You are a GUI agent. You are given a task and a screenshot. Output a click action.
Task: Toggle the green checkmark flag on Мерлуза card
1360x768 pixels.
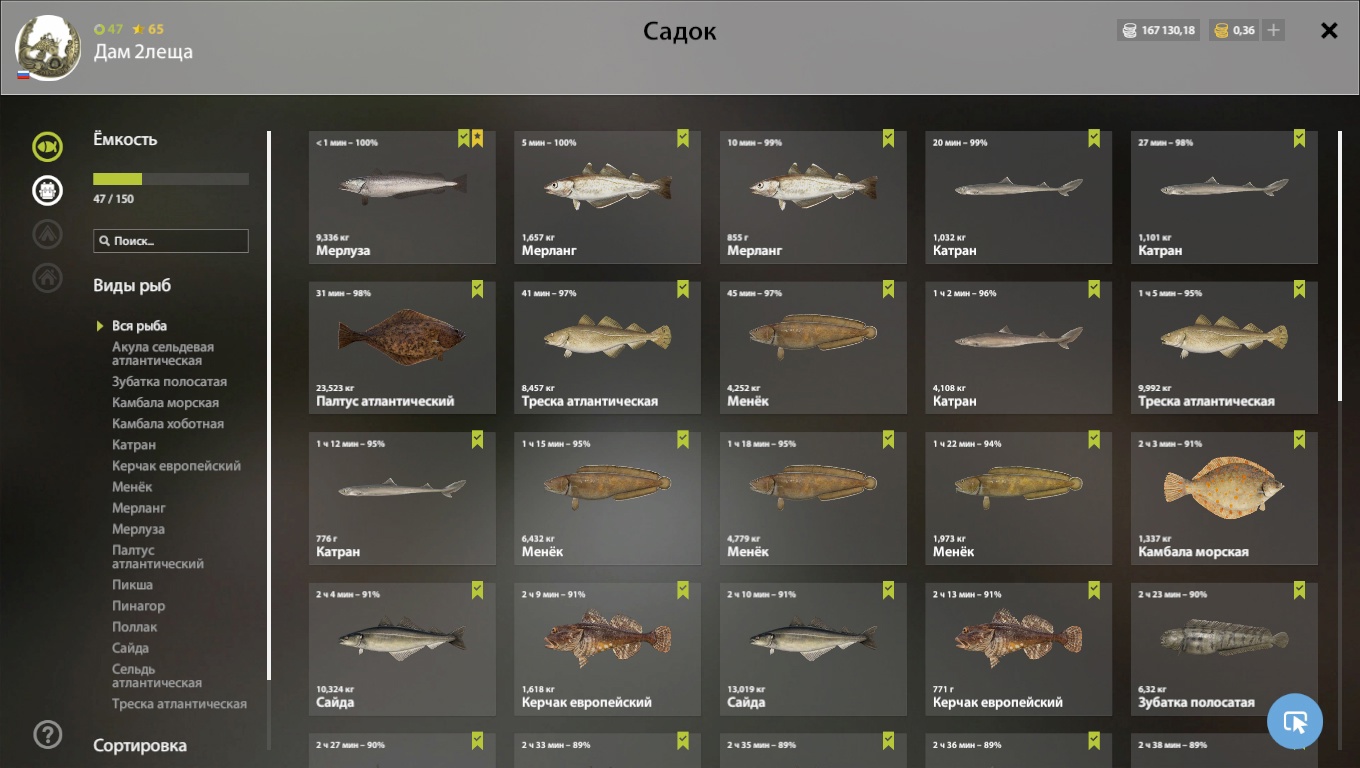pyautogui.click(x=464, y=138)
